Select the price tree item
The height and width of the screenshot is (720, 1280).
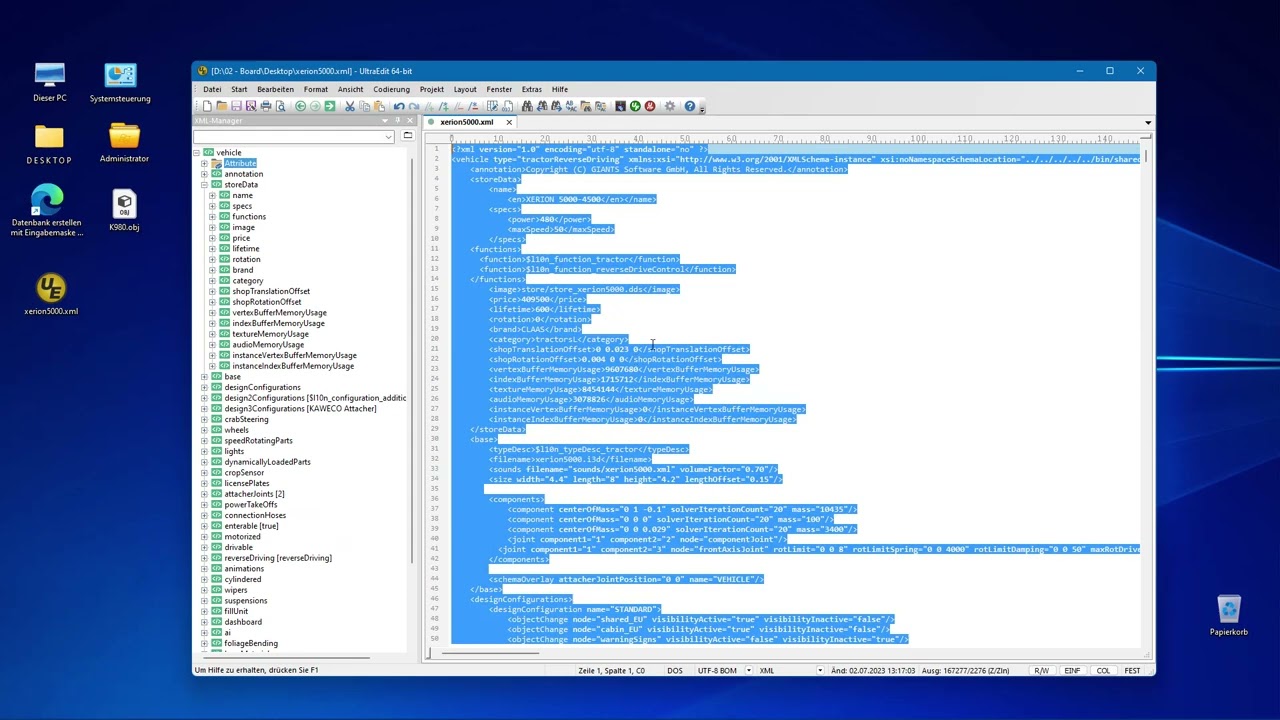[x=241, y=238]
